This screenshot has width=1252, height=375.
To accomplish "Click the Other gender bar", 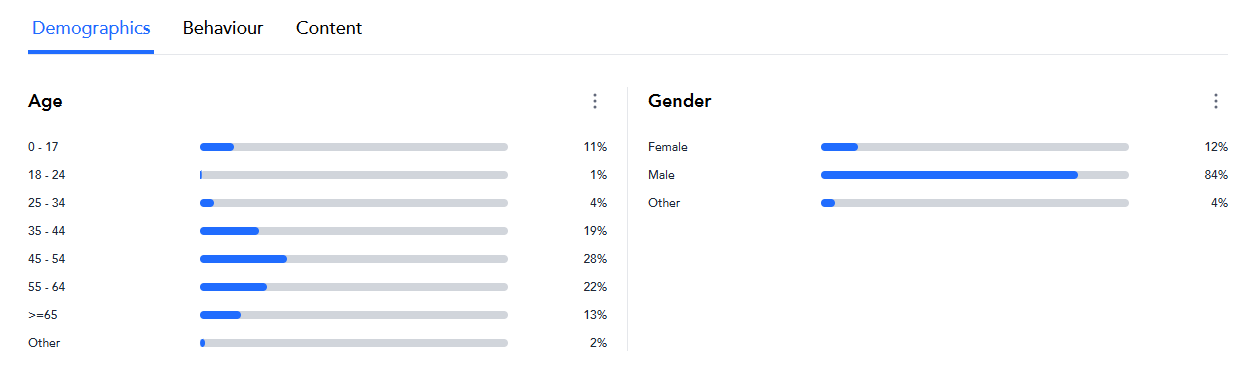I will [975, 203].
